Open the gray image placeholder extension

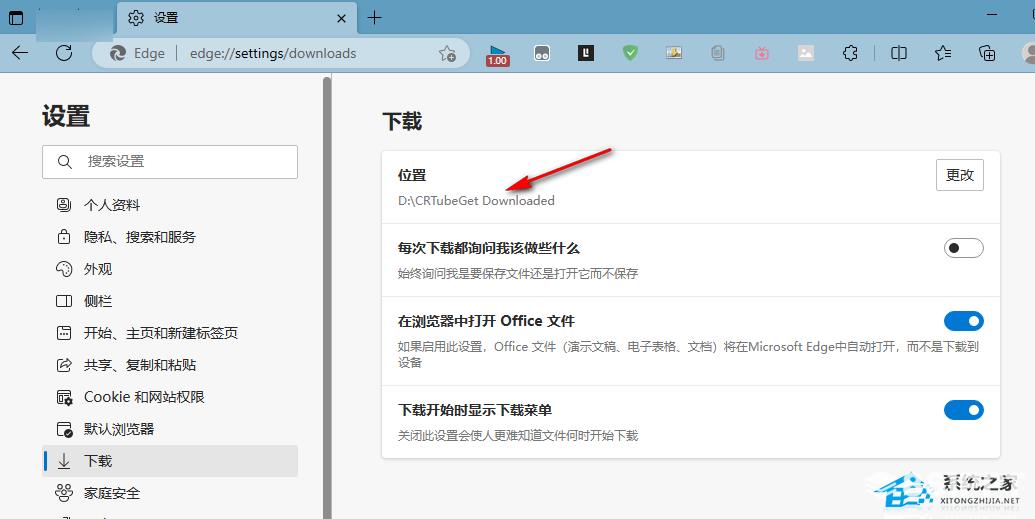(x=806, y=53)
